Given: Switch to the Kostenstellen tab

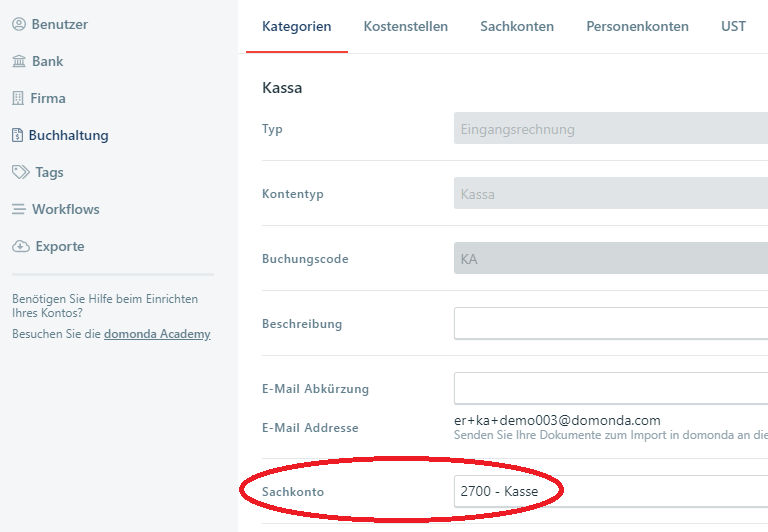Looking at the screenshot, I should [x=405, y=26].
